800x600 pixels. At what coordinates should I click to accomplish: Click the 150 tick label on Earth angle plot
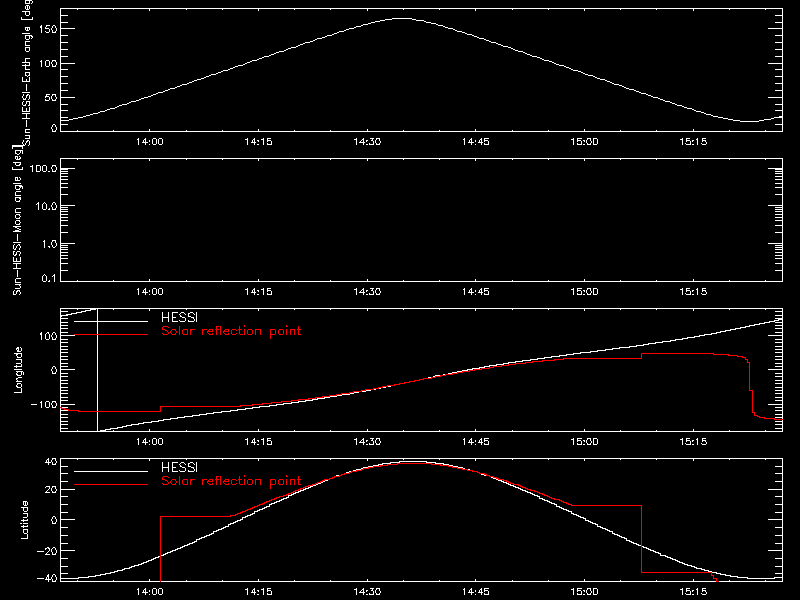48,29
